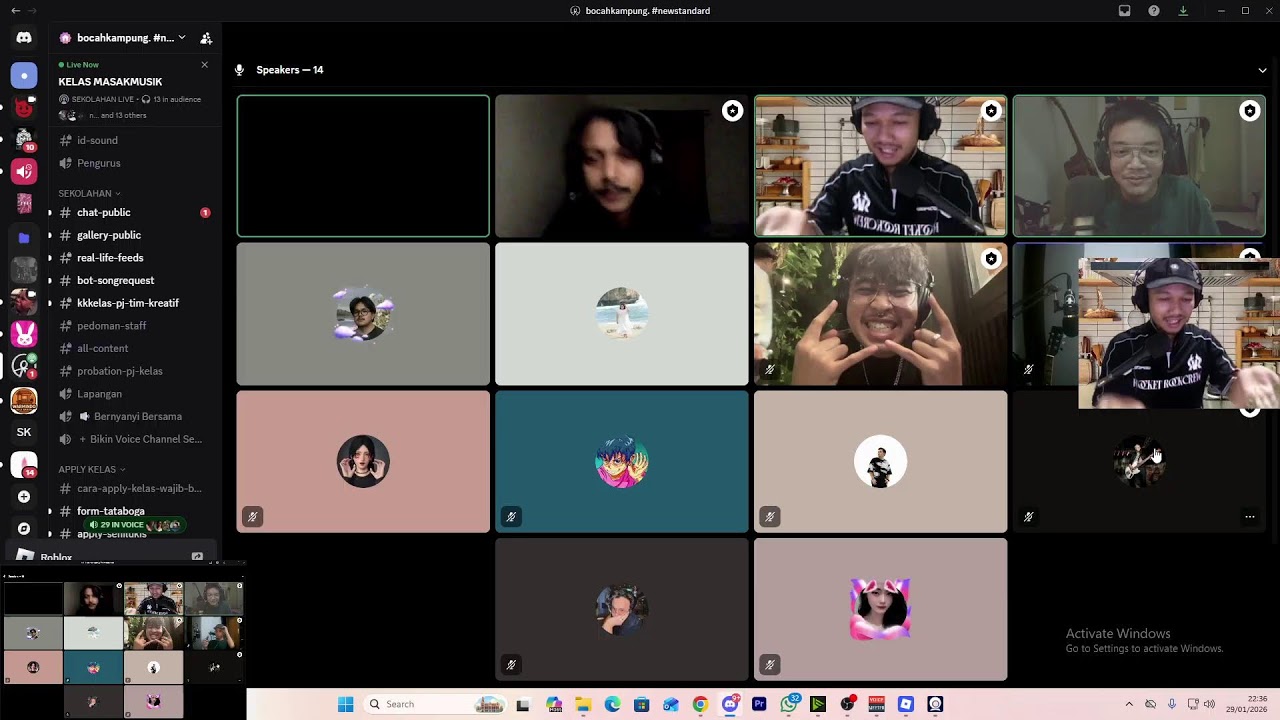
Task: Open Microsoft Store from the taskbar
Action: click(641, 704)
